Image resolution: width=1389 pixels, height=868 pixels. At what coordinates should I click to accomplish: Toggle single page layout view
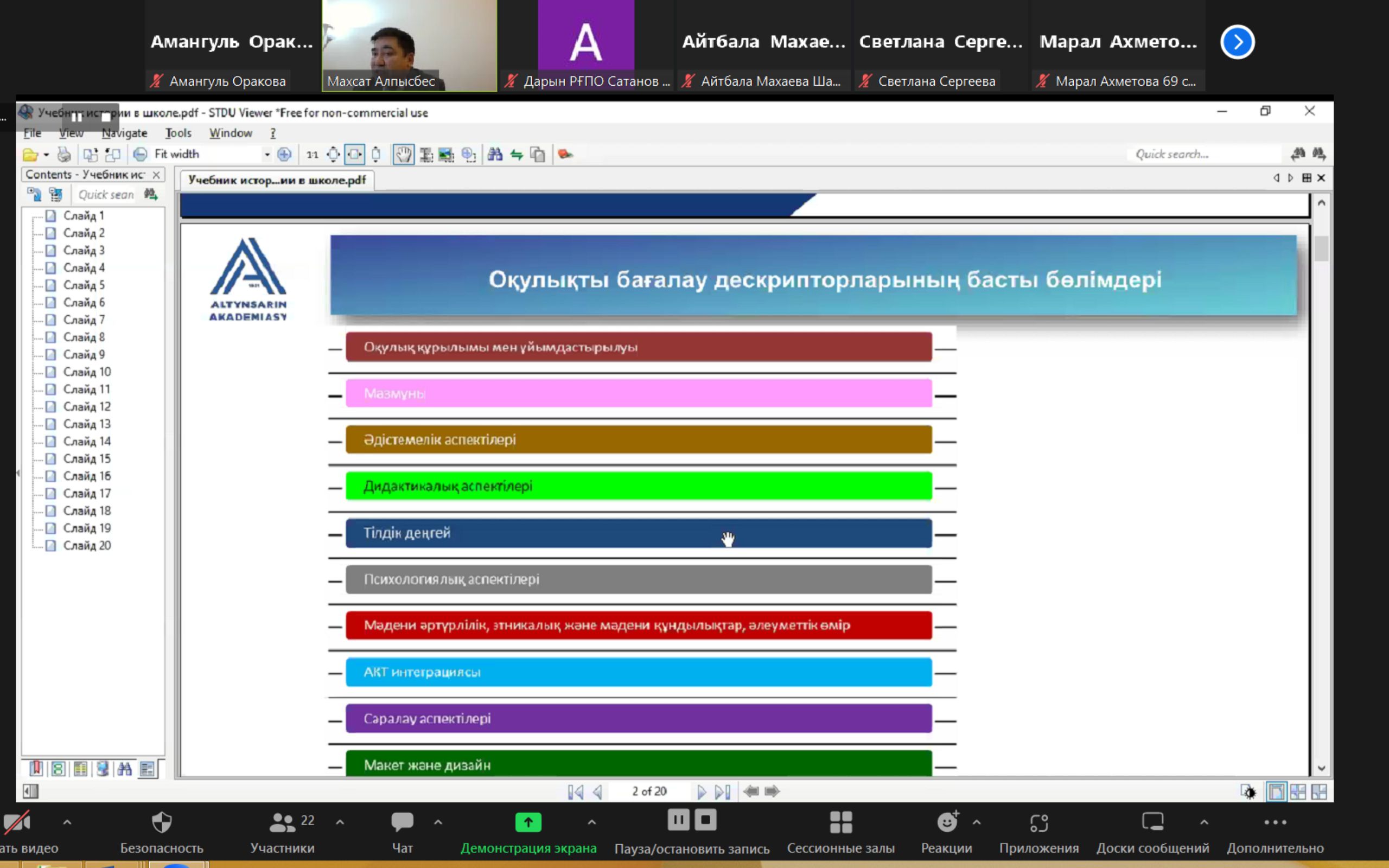1276,792
